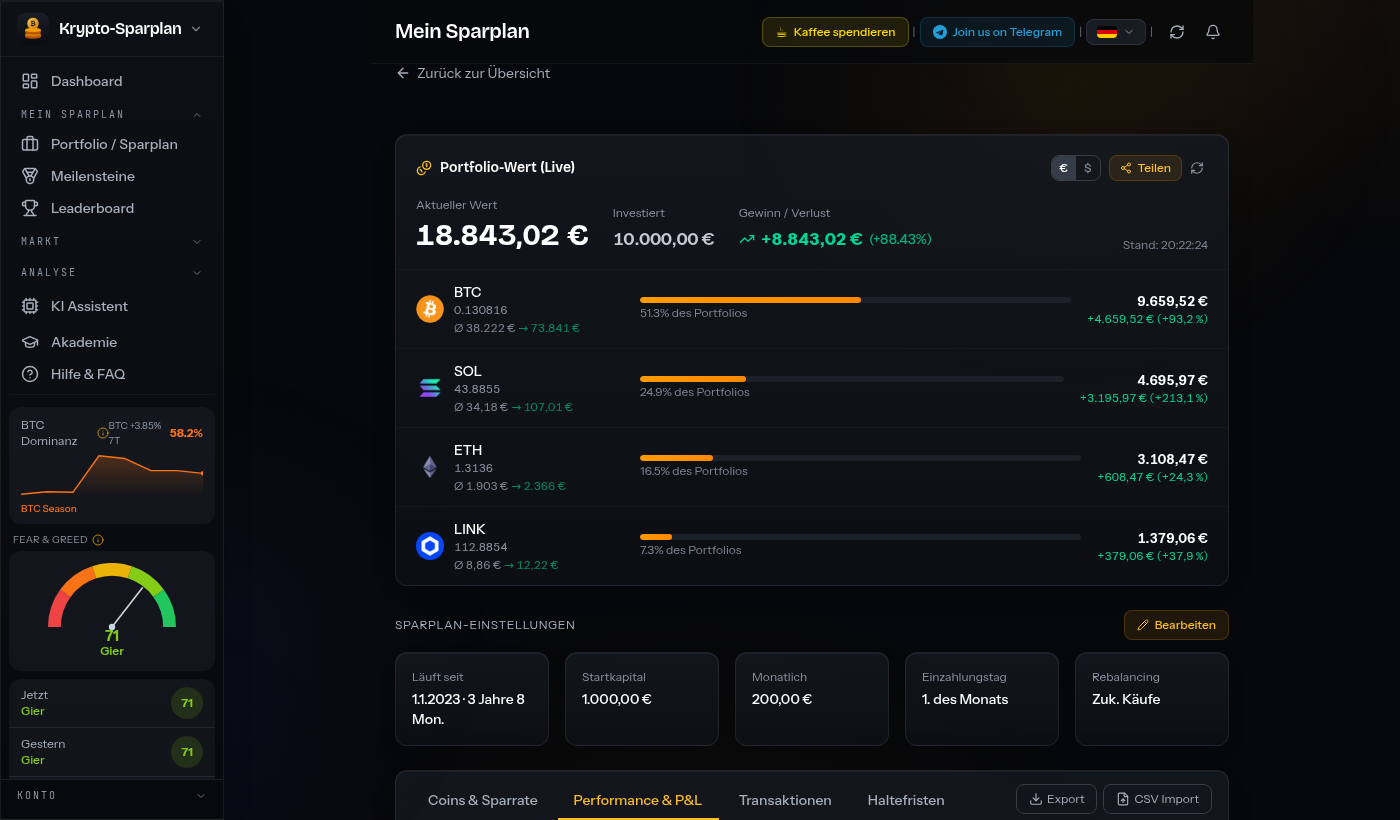The width and height of the screenshot is (1400, 820).
Task: Open the Dashboard sidebar item
Action: [112, 81]
